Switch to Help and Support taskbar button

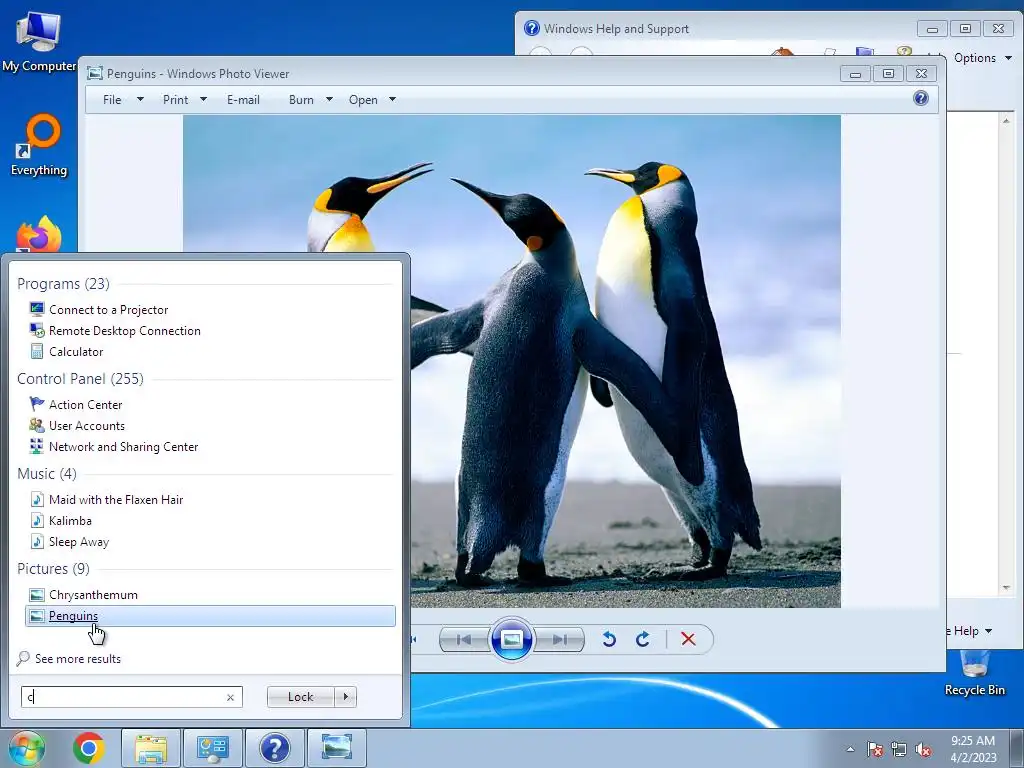(x=275, y=748)
